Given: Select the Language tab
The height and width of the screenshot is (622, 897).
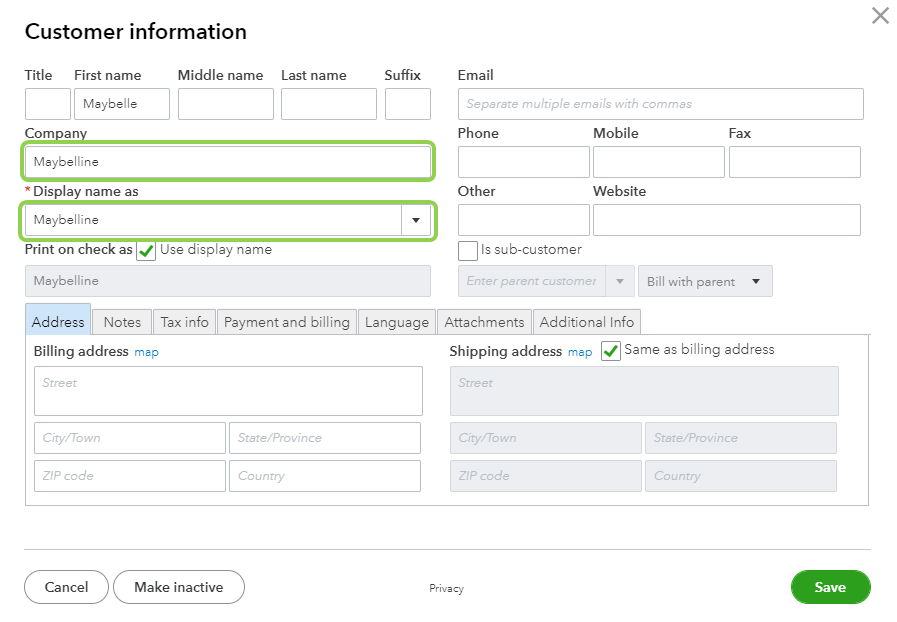Looking at the screenshot, I should click(396, 322).
